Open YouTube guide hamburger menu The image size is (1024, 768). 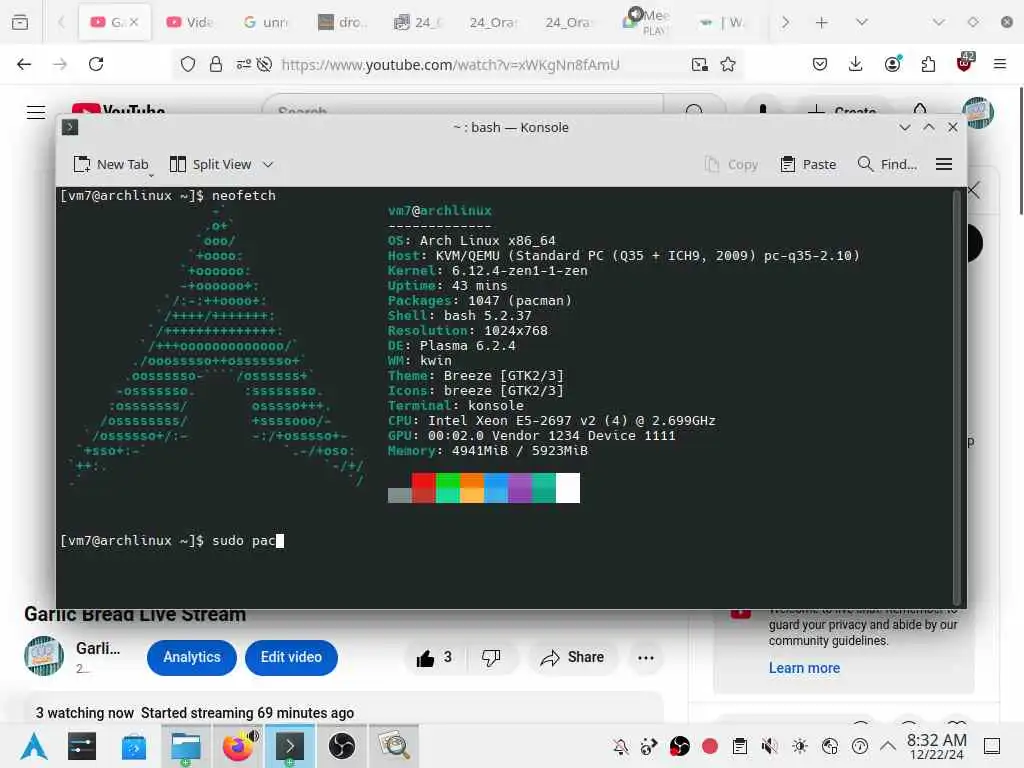[36, 112]
